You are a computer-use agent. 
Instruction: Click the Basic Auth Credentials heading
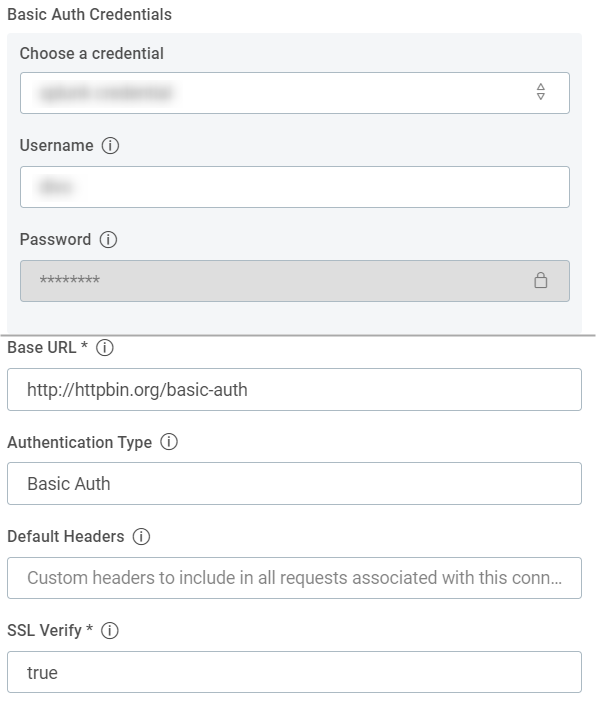tap(89, 15)
